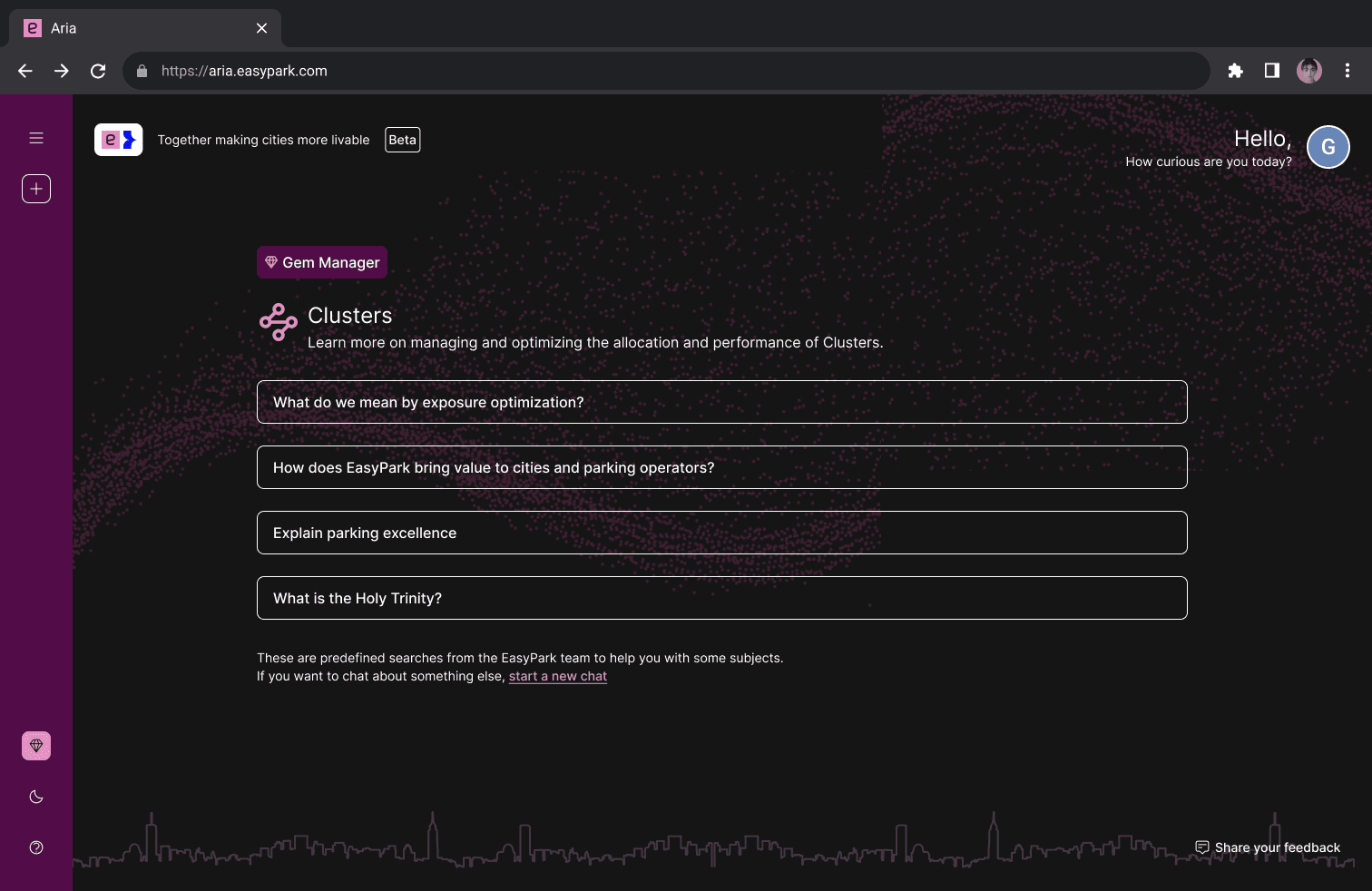This screenshot has width=1372, height=891.
Task: Open the user avatar labeled G
Action: [1328, 147]
